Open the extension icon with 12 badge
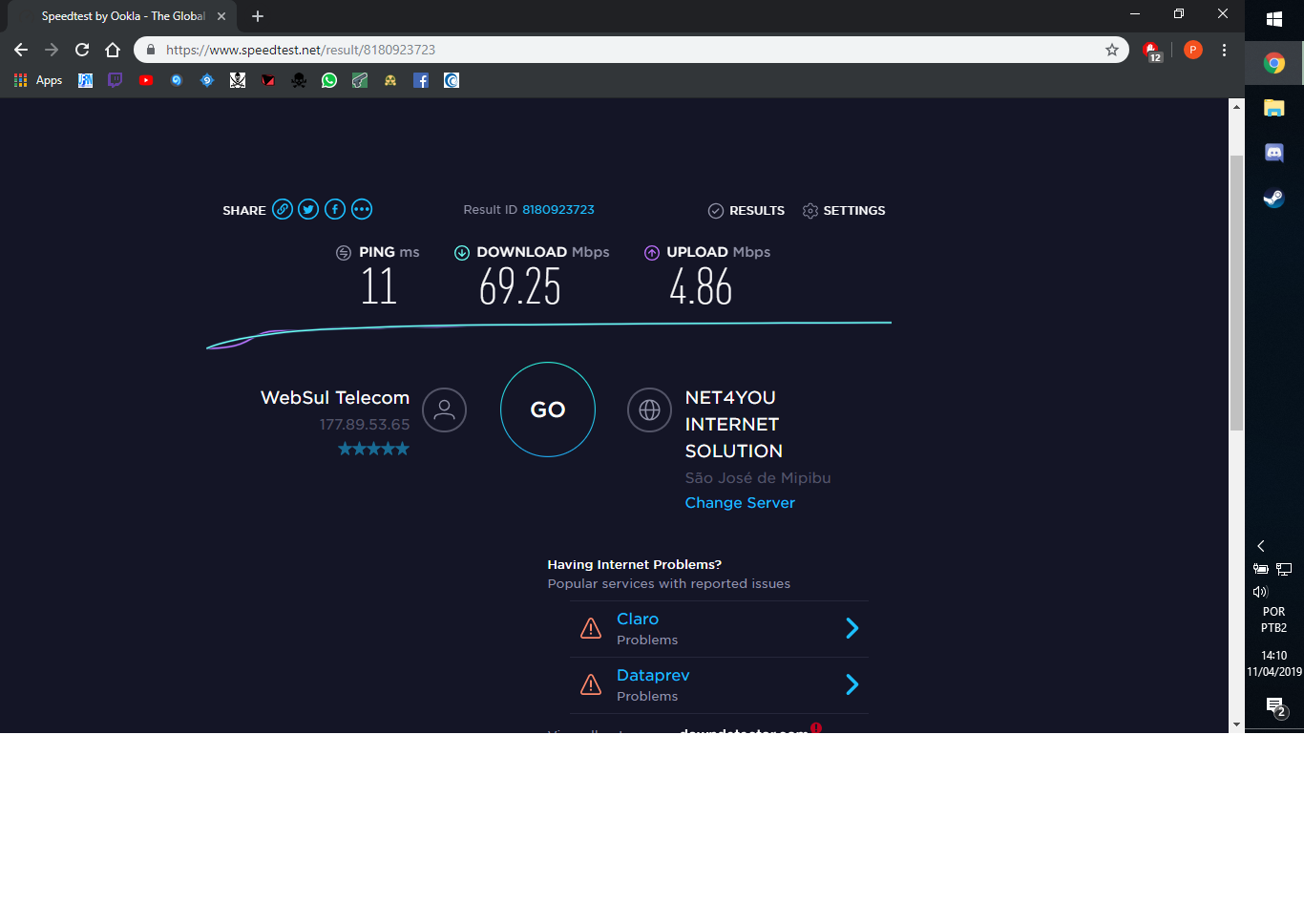This screenshot has width=1304, height=924. click(x=1152, y=51)
